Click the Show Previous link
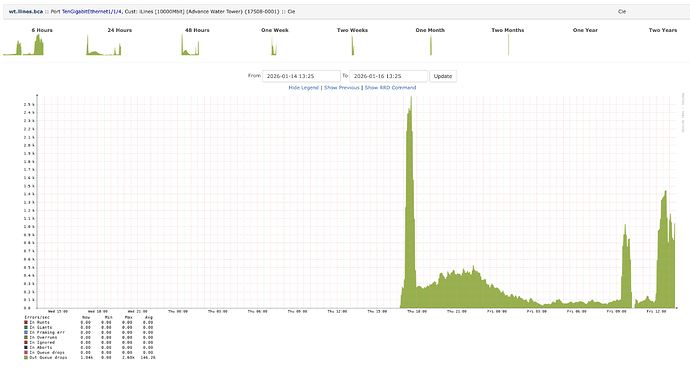The image size is (690, 370). [341, 88]
